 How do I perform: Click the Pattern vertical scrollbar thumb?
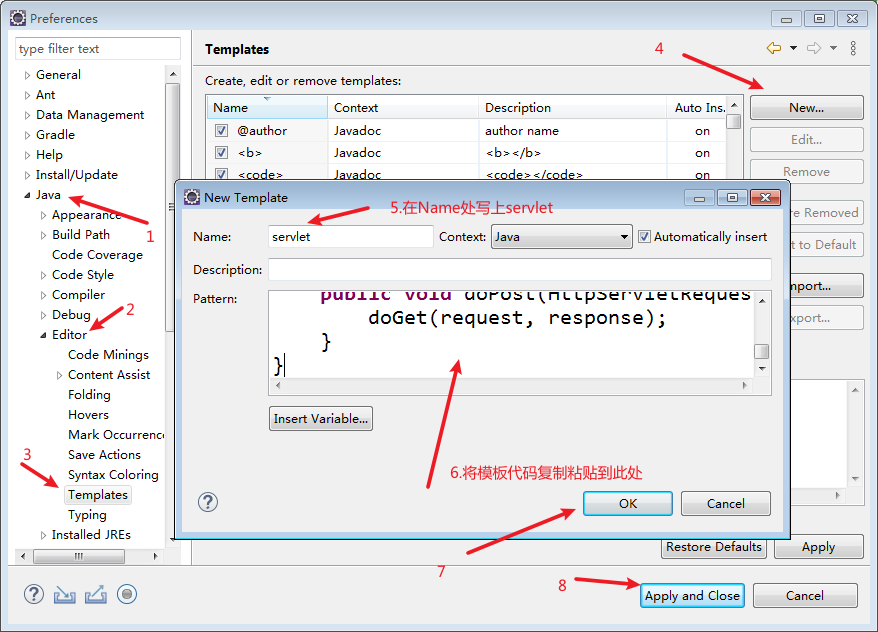pyautogui.click(x=762, y=351)
